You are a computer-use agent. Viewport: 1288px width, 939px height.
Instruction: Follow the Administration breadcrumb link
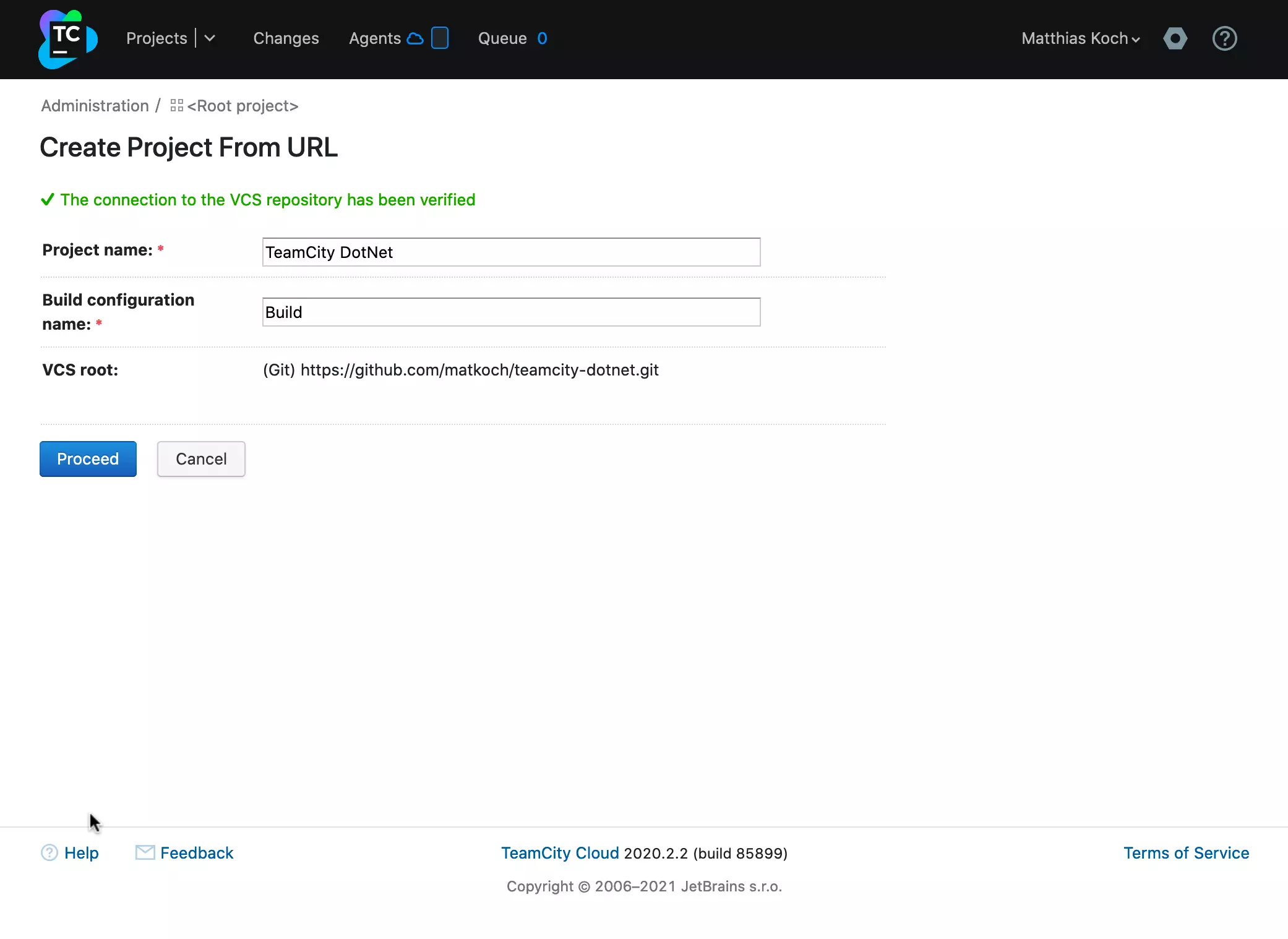coord(95,106)
